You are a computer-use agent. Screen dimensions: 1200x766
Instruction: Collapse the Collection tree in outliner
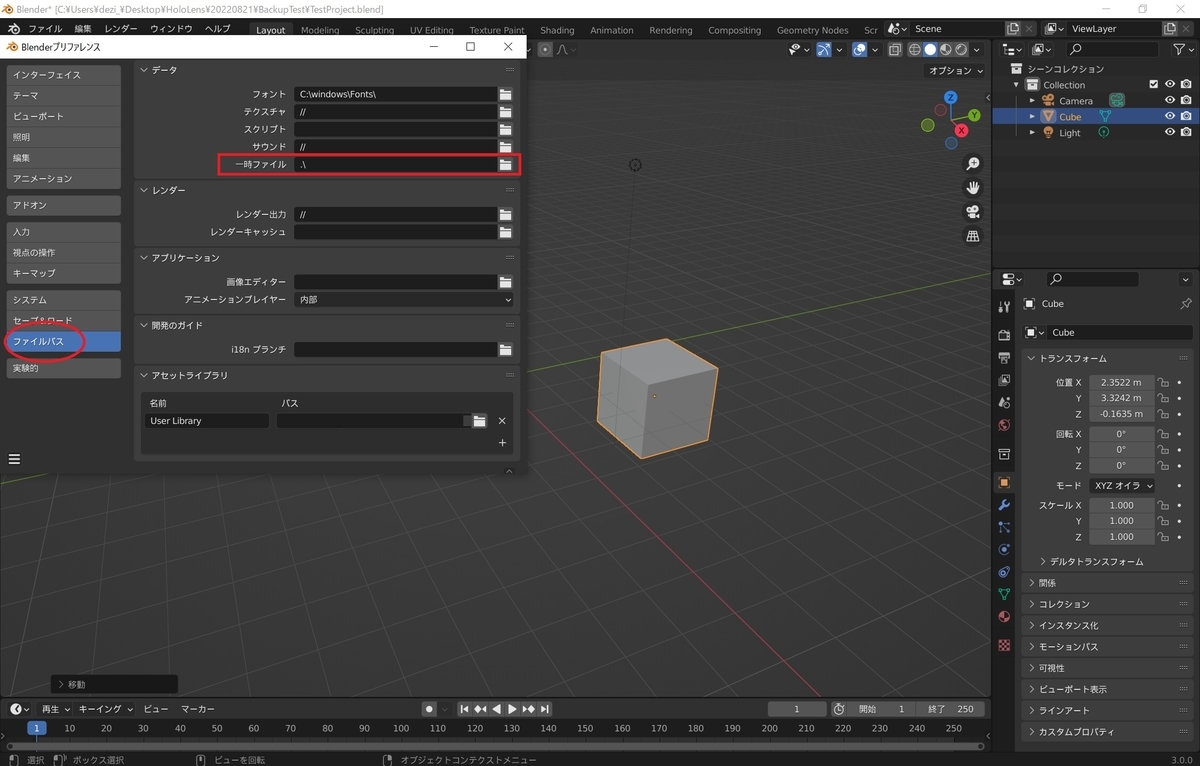coord(1018,85)
